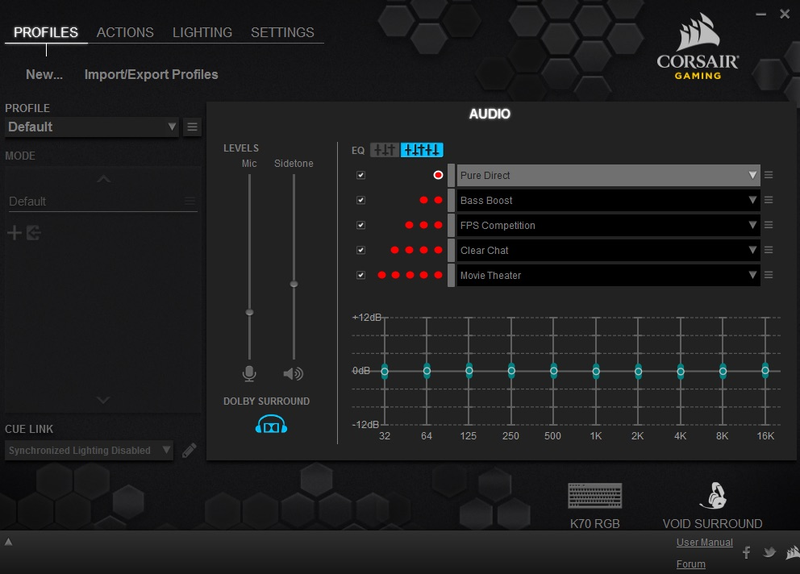The height and width of the screenshot is (574, 800).
Task: Open Synchronized Lighting Disabled dropdown
Action: click(89, 451)
